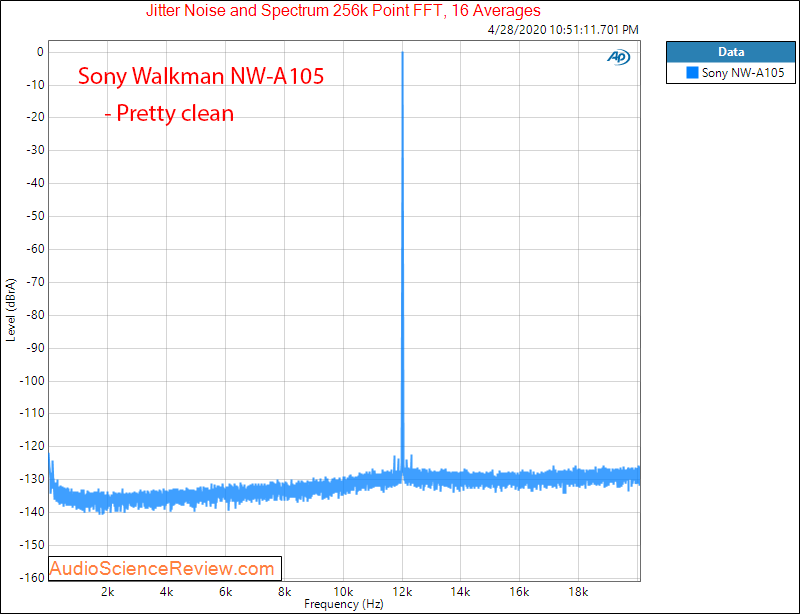Click the -50 level tick label

[35, 216]
